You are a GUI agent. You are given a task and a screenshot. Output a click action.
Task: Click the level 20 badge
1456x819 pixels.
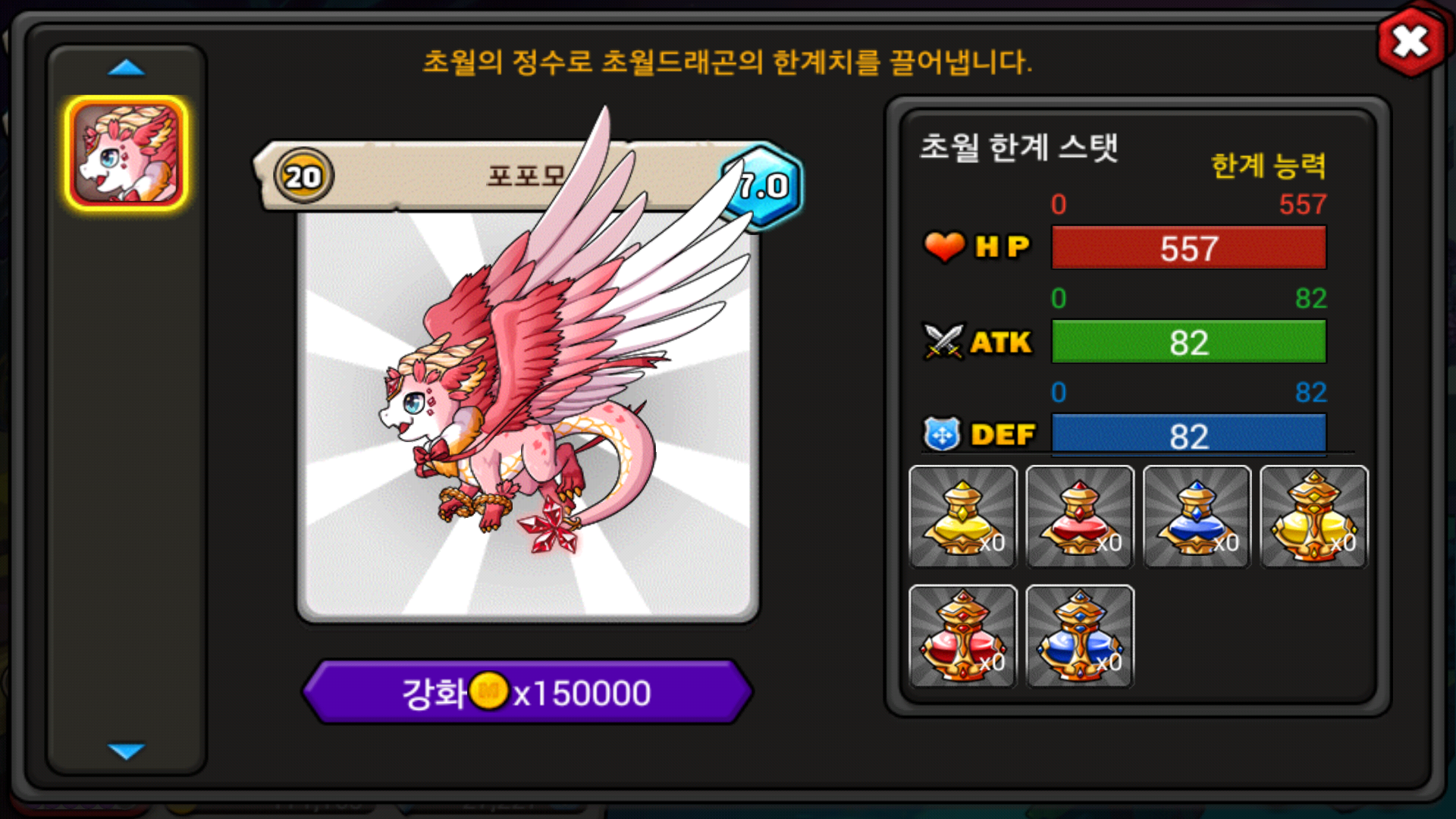tap(303, 177)
